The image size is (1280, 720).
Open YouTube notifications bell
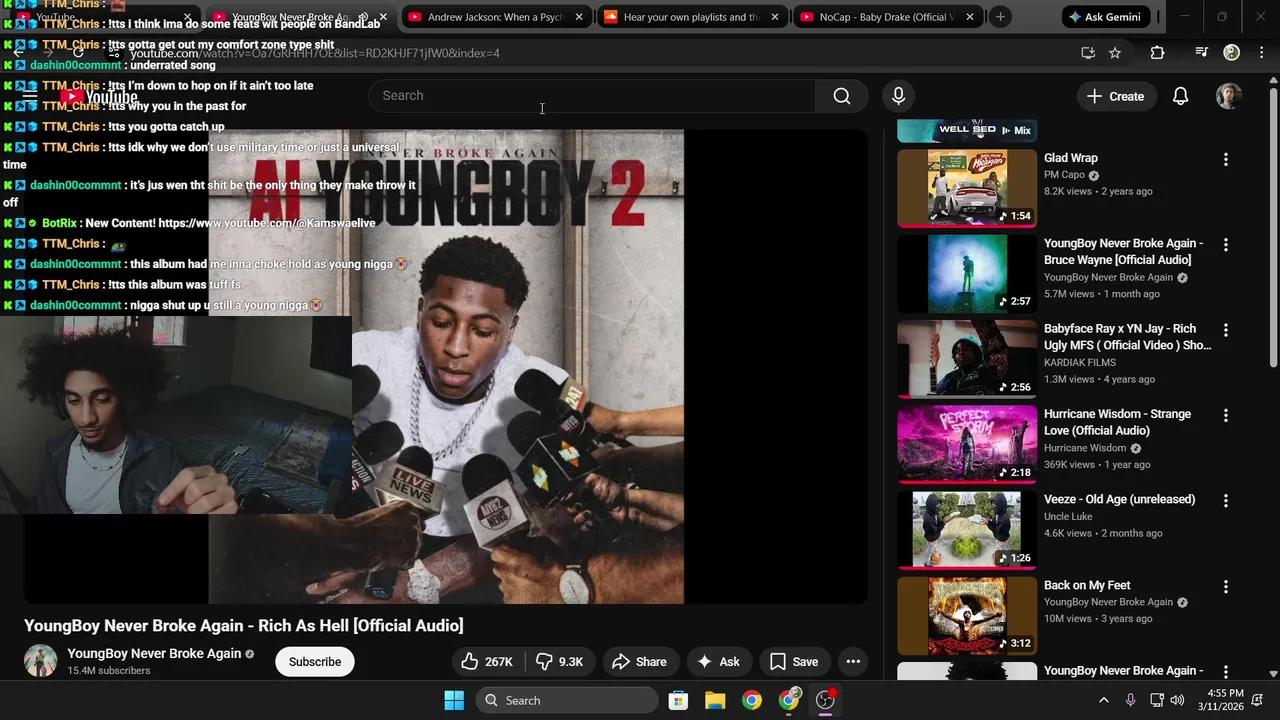point(1180,96)
